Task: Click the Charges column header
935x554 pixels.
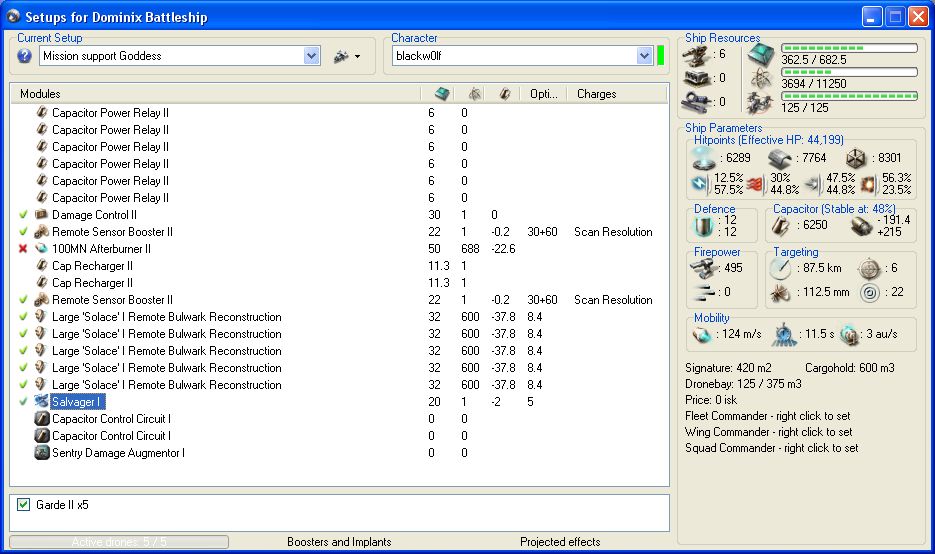Action: 597,94
